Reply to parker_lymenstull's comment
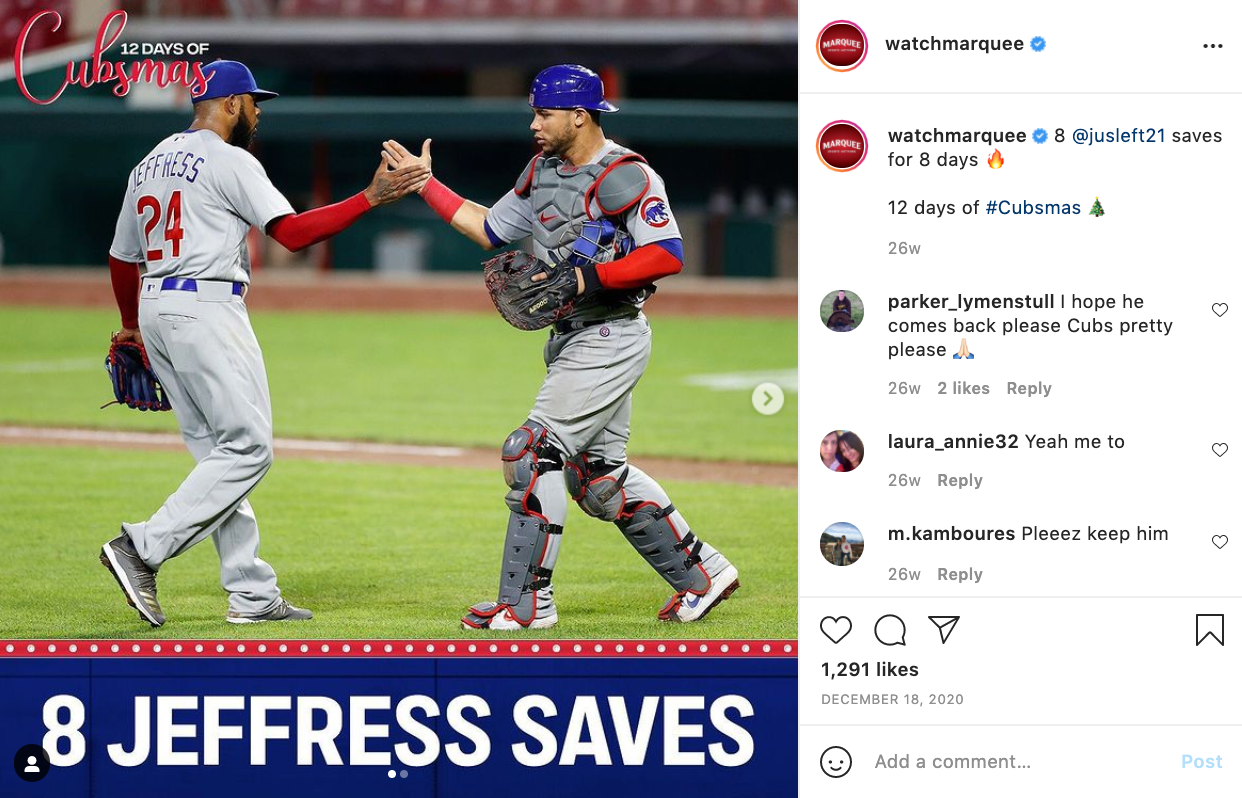Viewport: 1242px width, 798px height. tap(1029, 389)
